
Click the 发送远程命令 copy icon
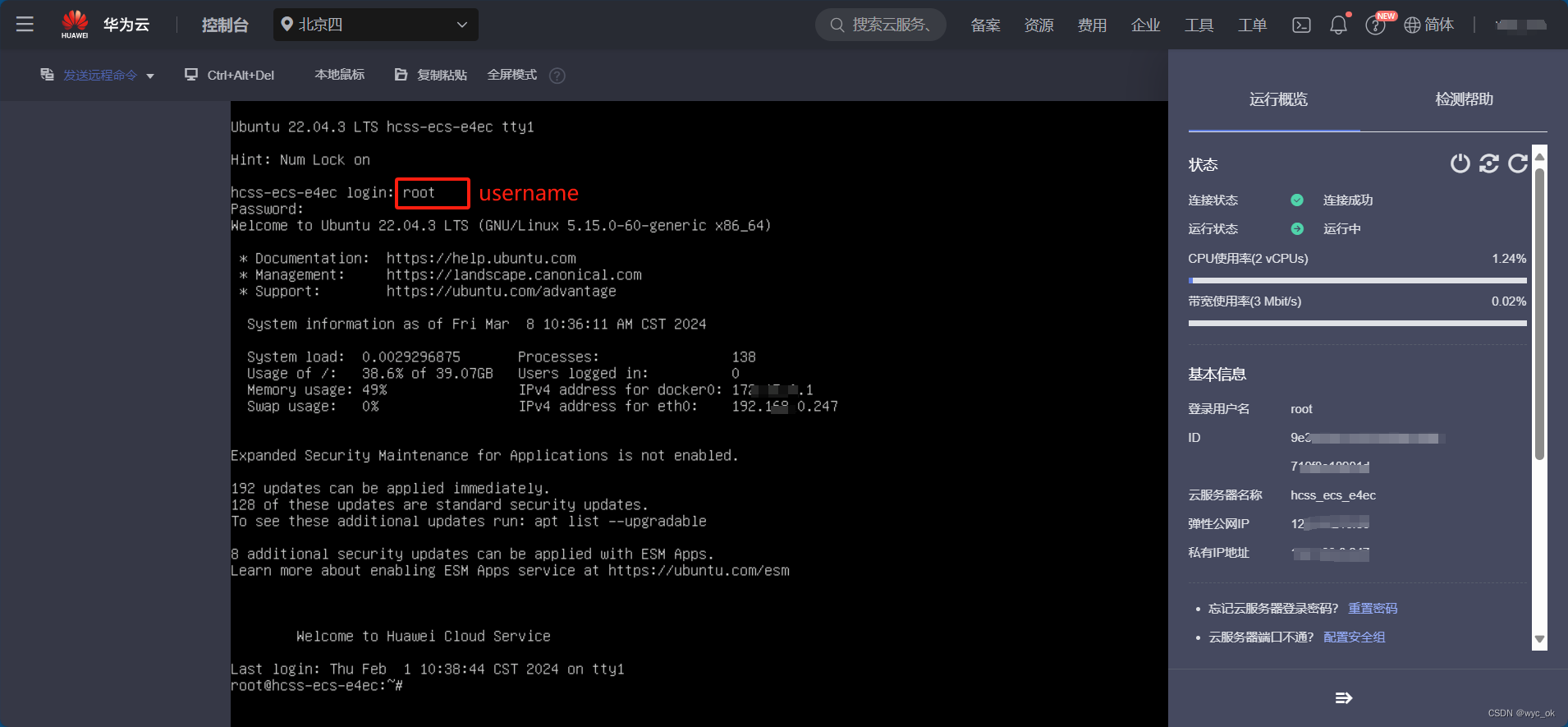[x=47, y=75]
